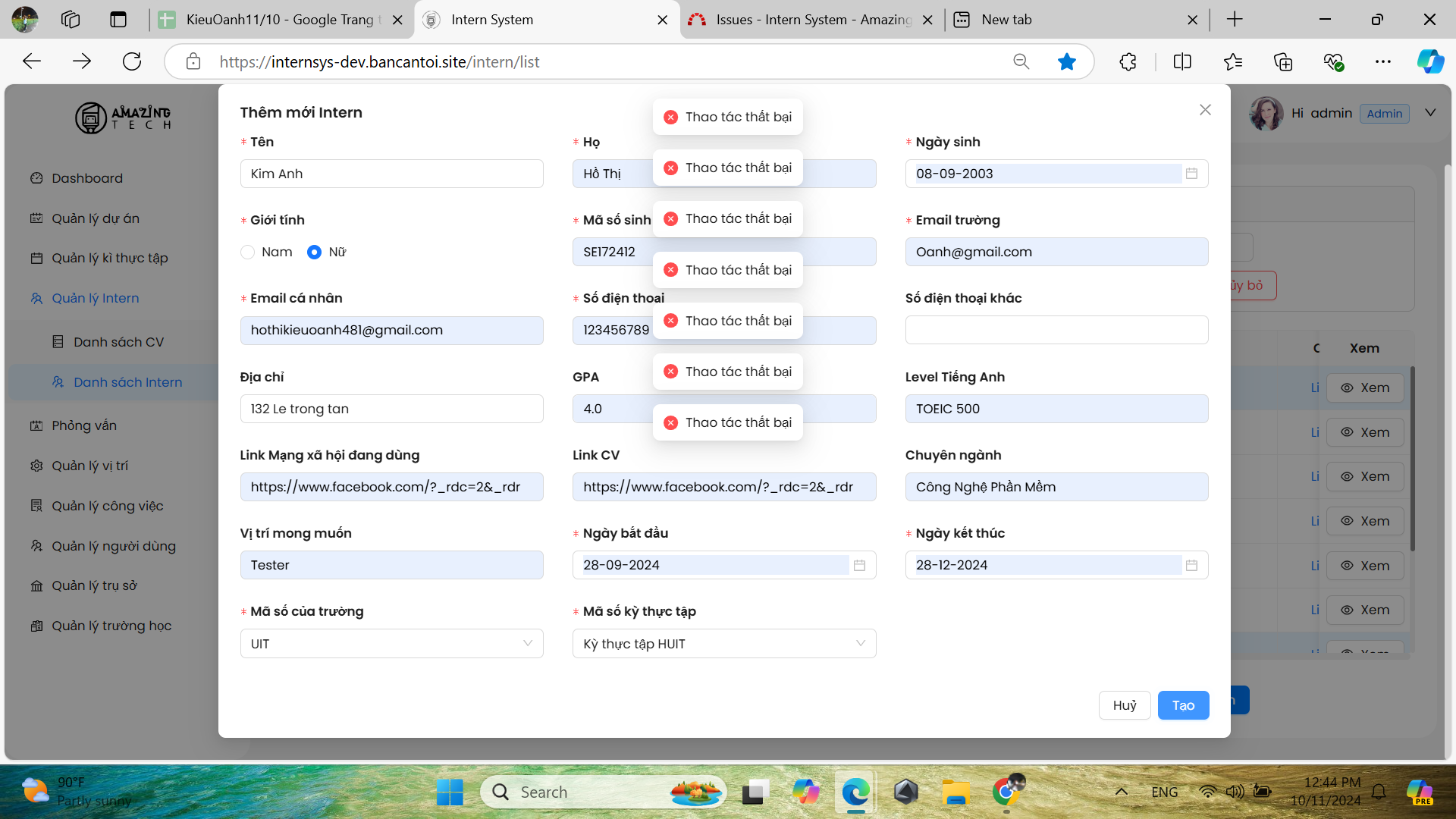
Task: Click Quản lý trụ sở icon
Action: (36, 585)
